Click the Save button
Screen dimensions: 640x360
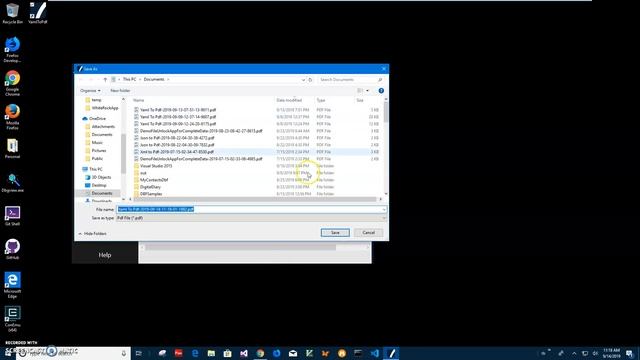pos(335,233)
